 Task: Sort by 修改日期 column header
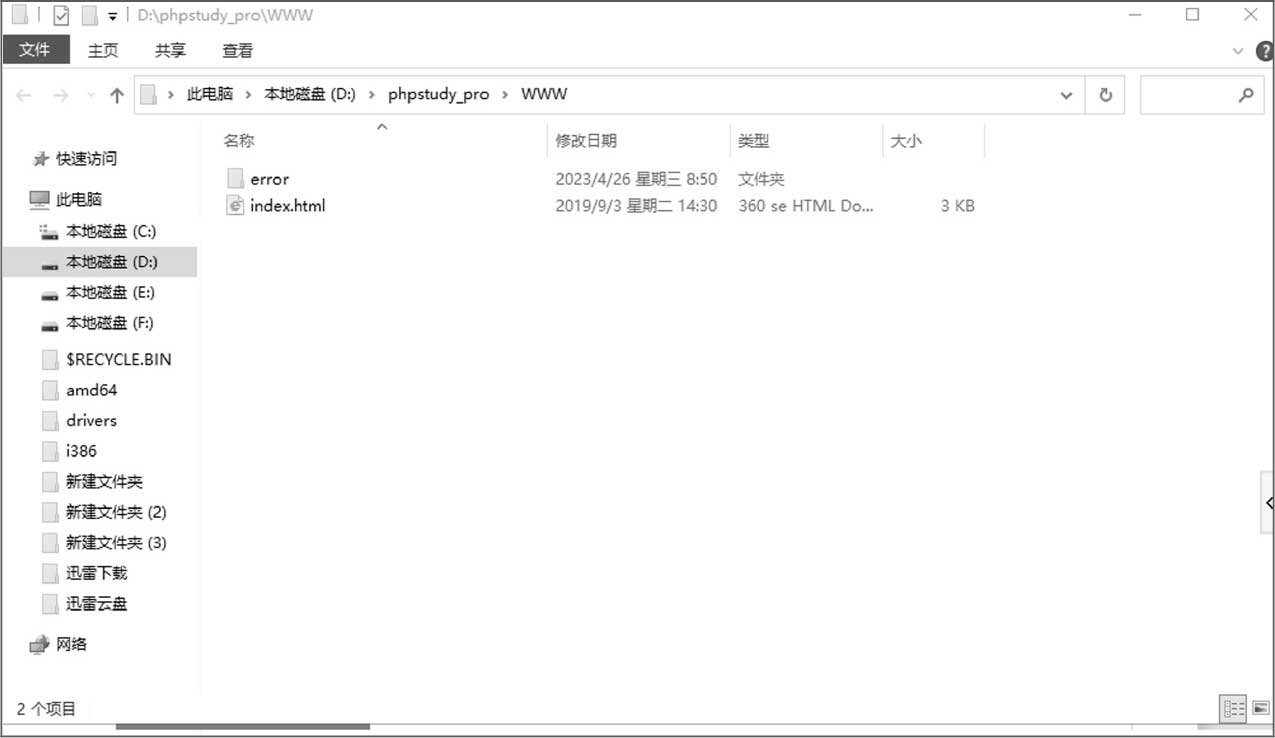pos(586,141)
